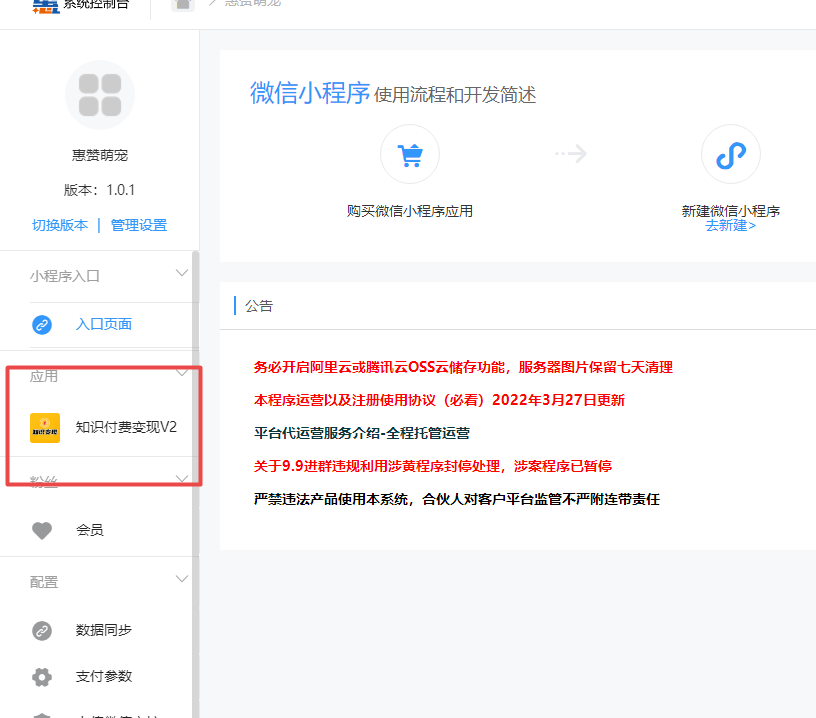The image size is (816, 718).
Task: Click the 支付参数 gear icon
Action: 42,677
